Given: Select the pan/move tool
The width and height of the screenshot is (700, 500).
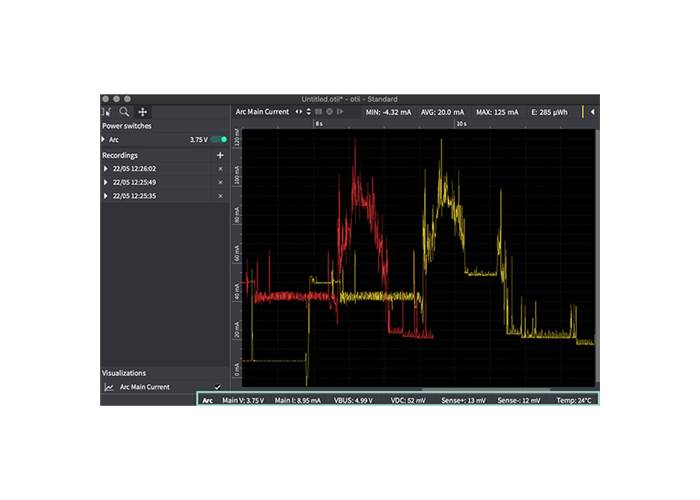Looking at the screenshot, I should pos(142,112).
